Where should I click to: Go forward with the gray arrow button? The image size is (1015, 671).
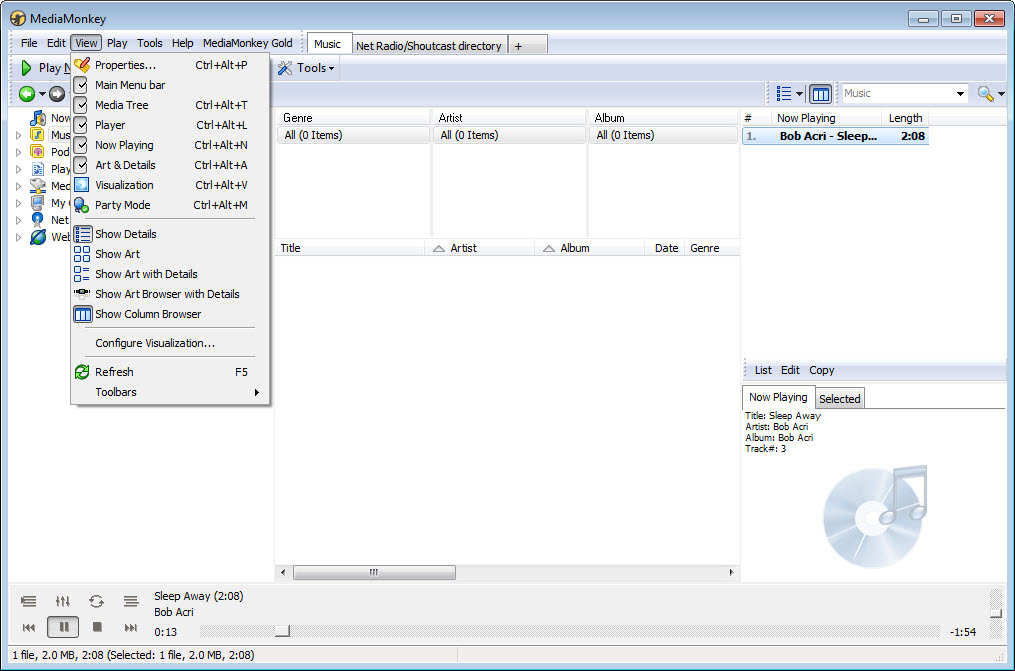pyautogui.click(x=57, y=94)
